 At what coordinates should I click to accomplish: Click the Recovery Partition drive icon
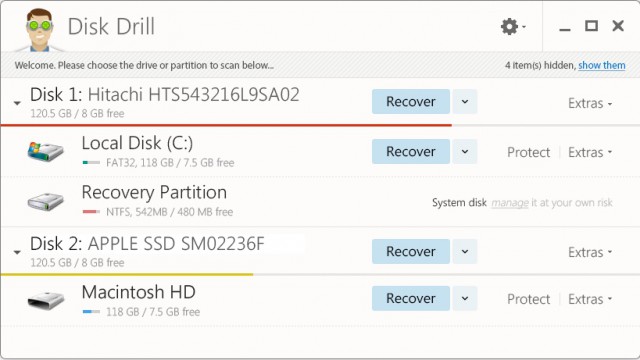coord(45,201)
